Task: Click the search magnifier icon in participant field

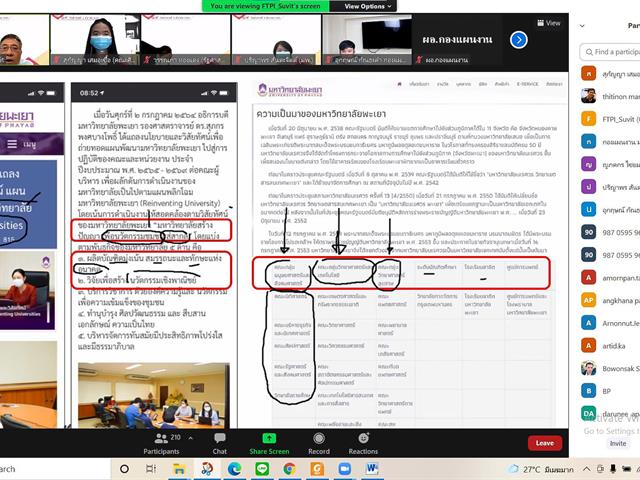Action: click(589, 52)
